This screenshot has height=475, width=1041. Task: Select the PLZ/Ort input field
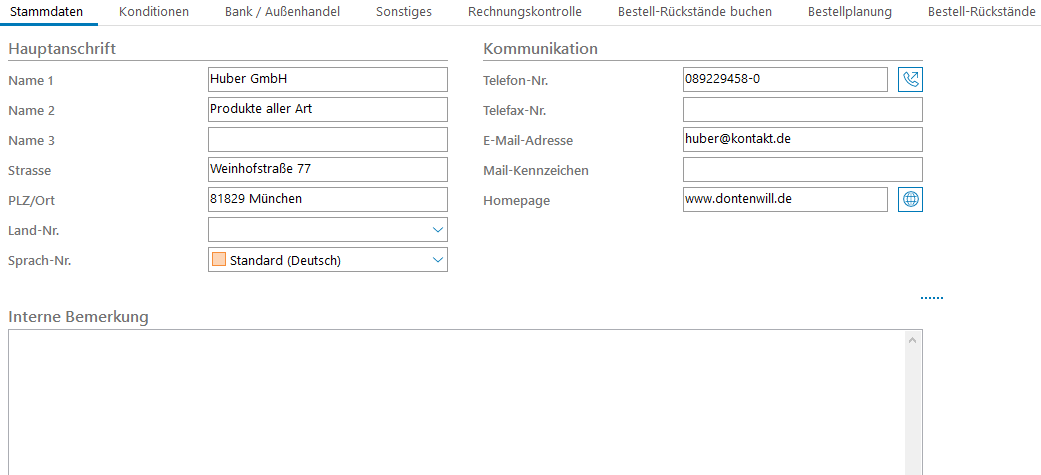coord(327,200)
